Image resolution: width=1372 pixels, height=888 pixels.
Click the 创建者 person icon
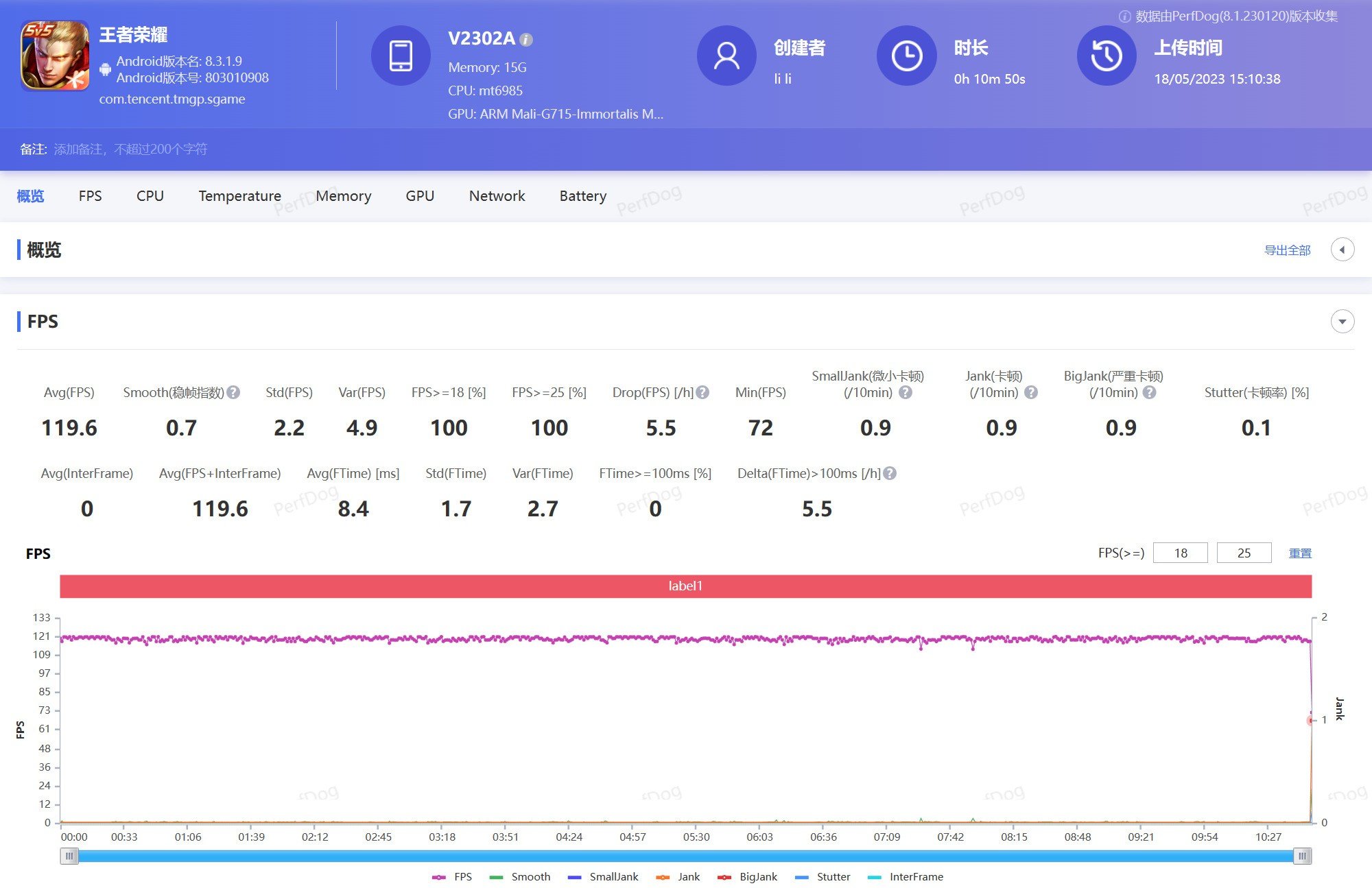726,56
